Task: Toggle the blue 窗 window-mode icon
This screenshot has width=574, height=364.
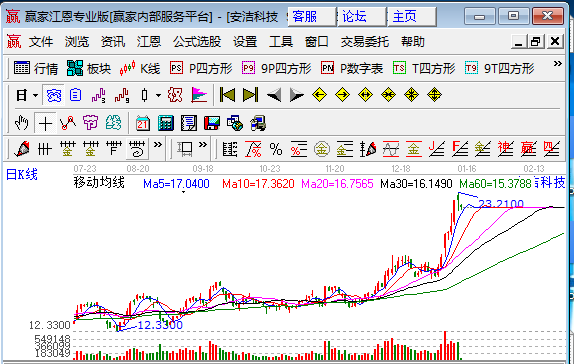Action: [x=53, y=96]
